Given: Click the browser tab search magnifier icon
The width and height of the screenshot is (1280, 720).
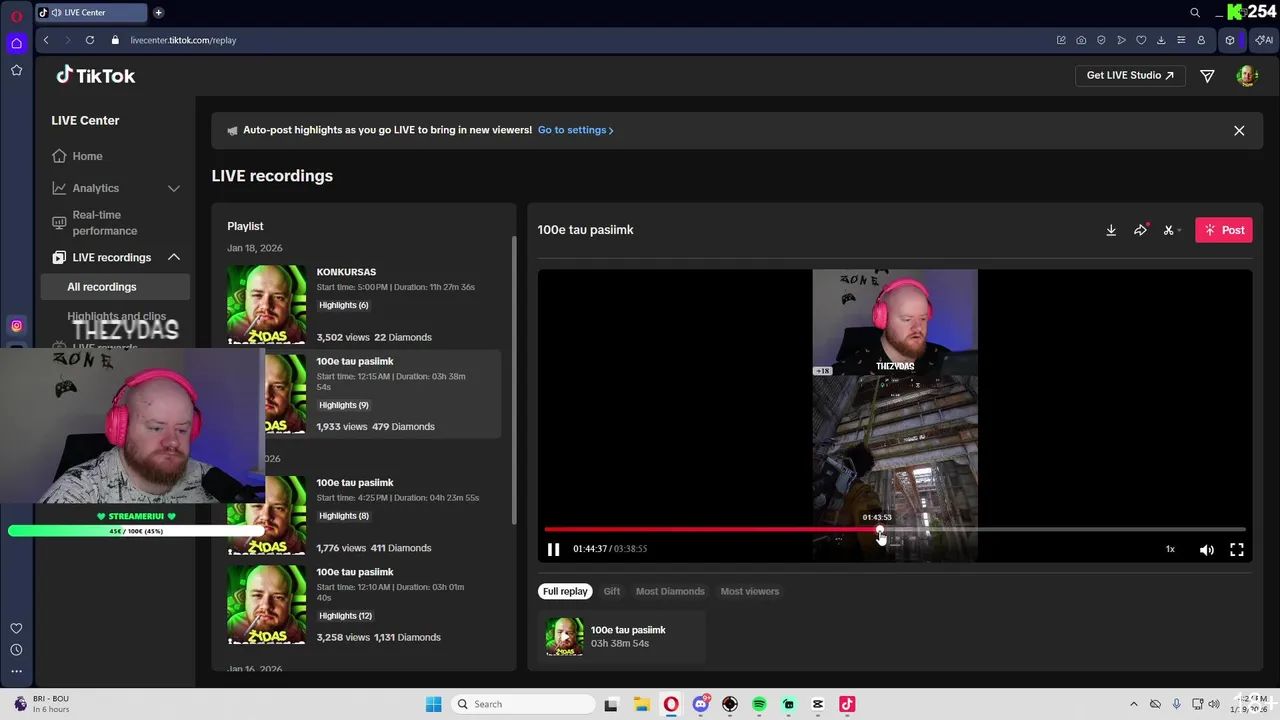Looking at the screenshot, I should (x=1195, y=13).
